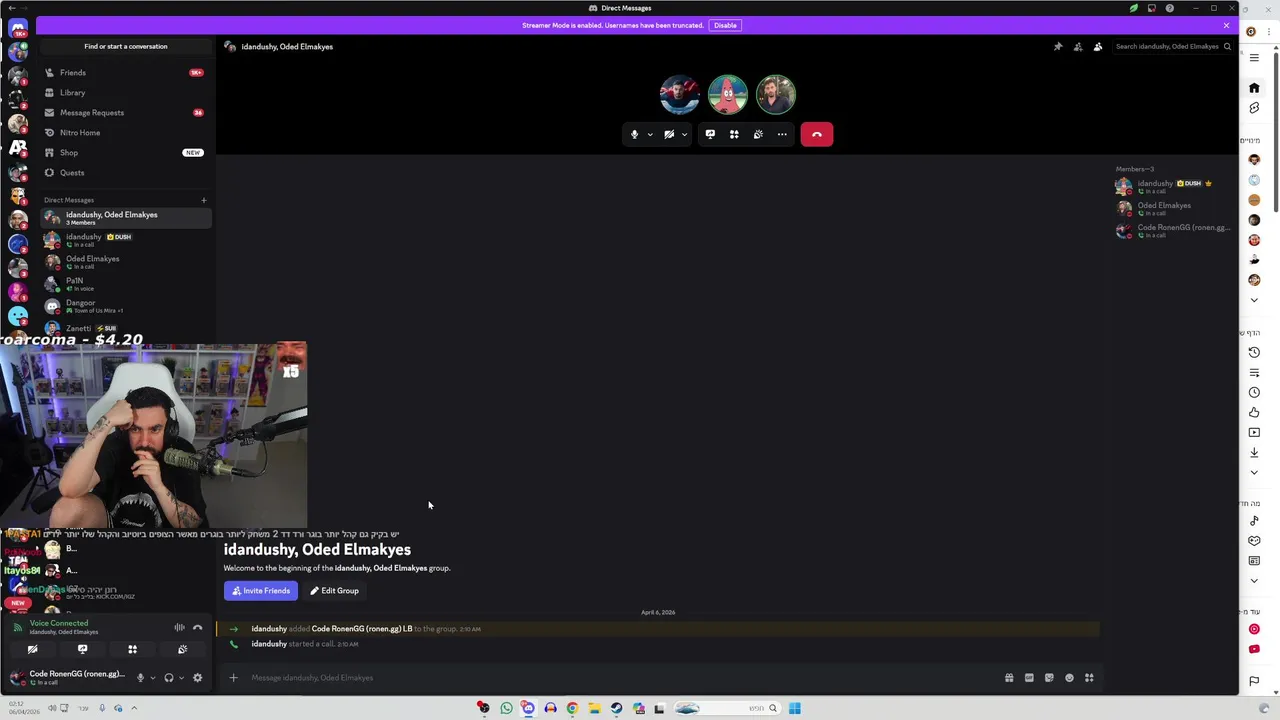Open Nitro Home
The height and width of the screenshot is (720, 1280).
click(126, 132)
